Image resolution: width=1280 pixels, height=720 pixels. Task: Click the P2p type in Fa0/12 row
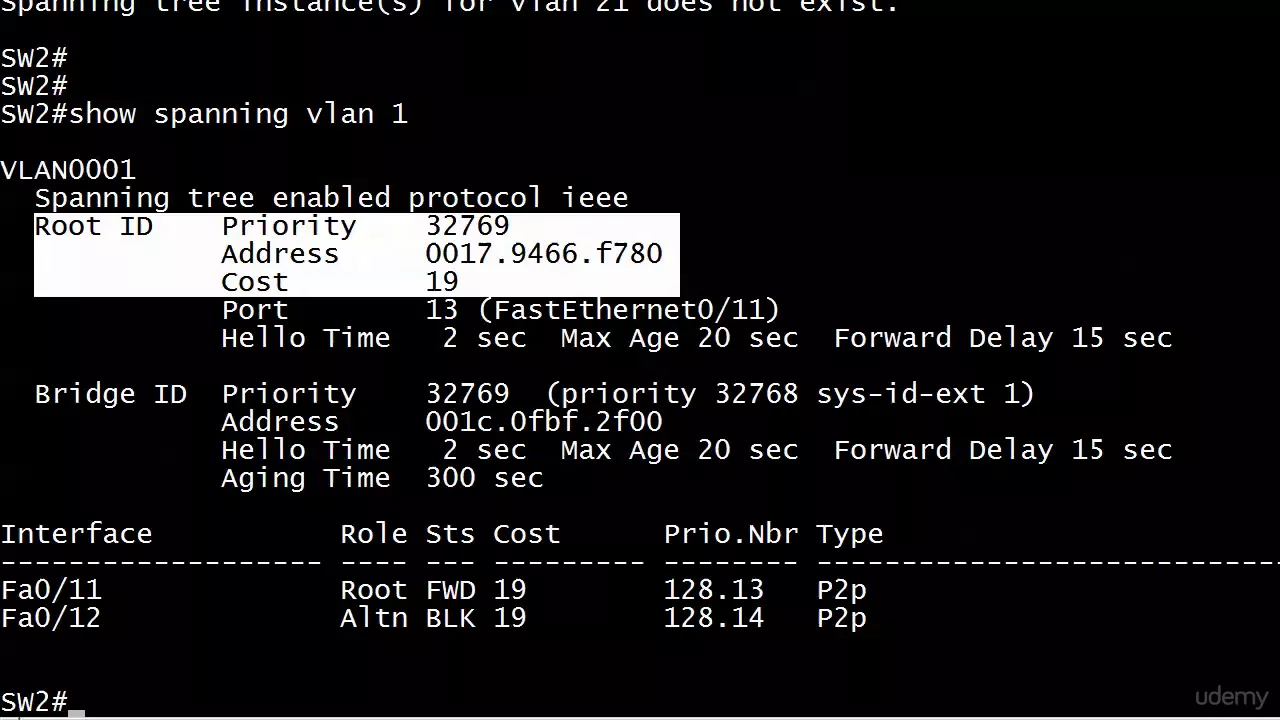pos(841,618)
